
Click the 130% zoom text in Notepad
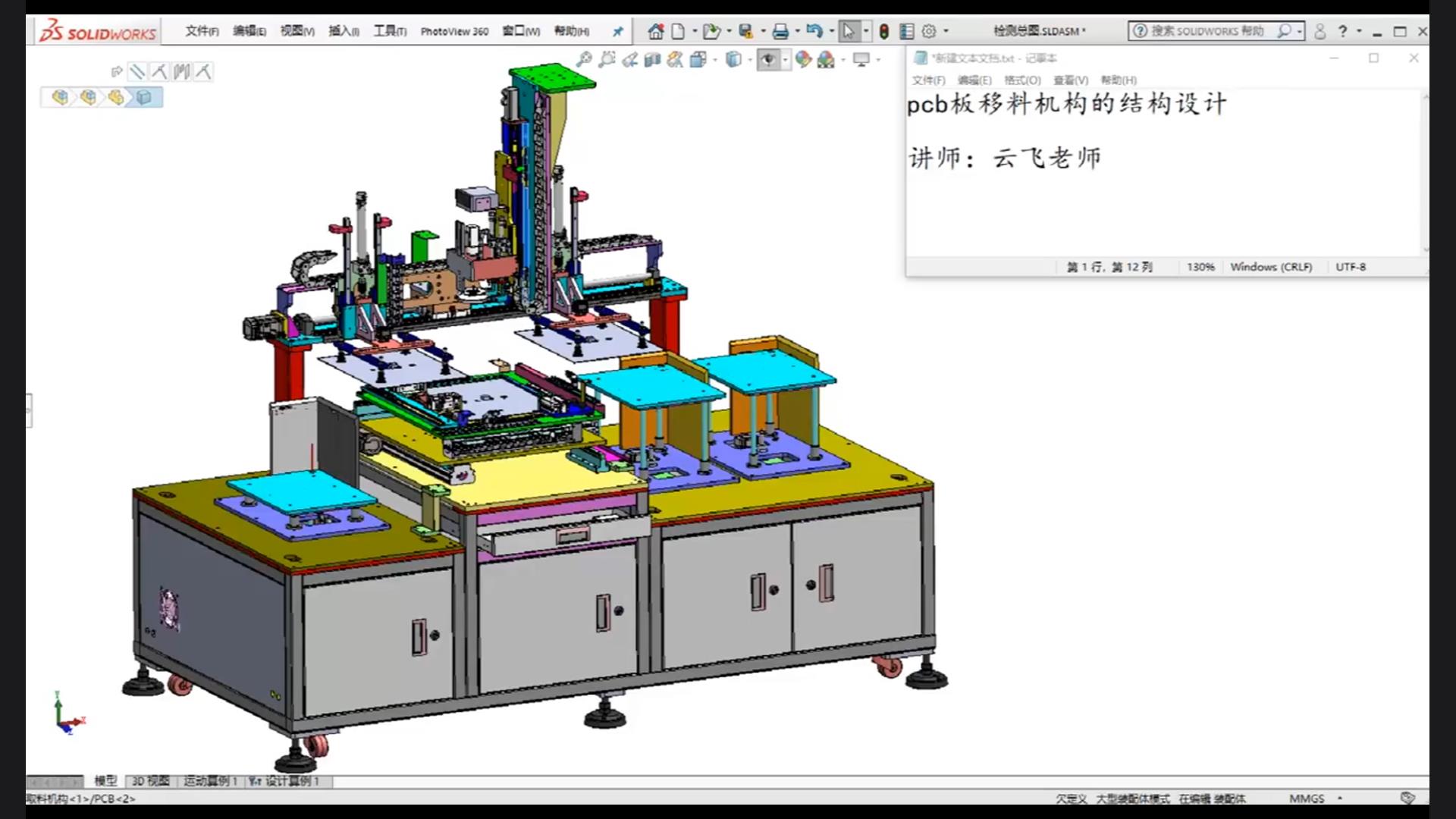[1200, 267]
